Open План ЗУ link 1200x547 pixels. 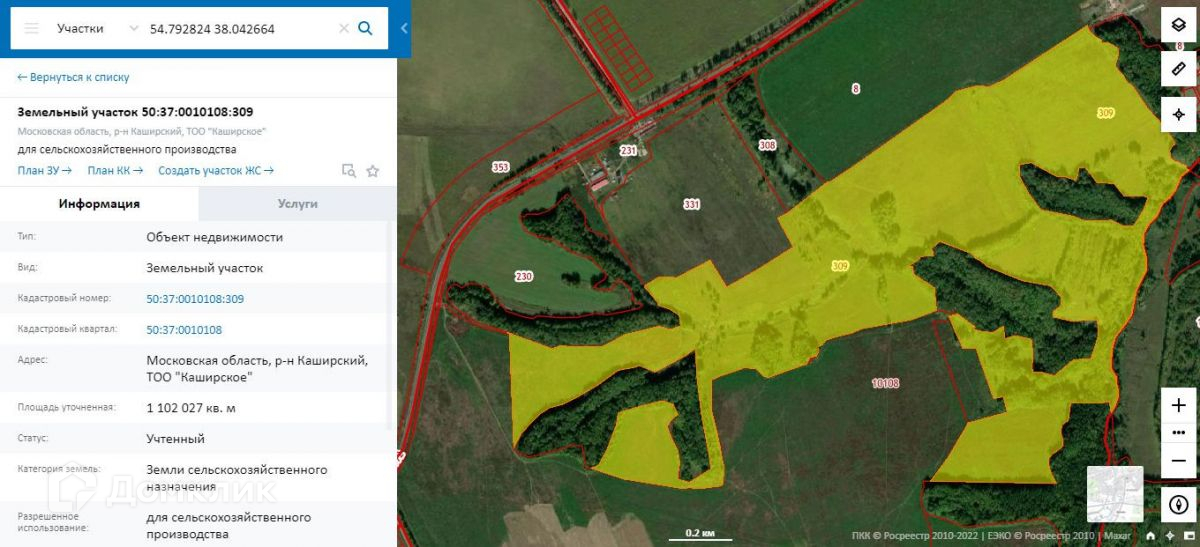point(45,170)
